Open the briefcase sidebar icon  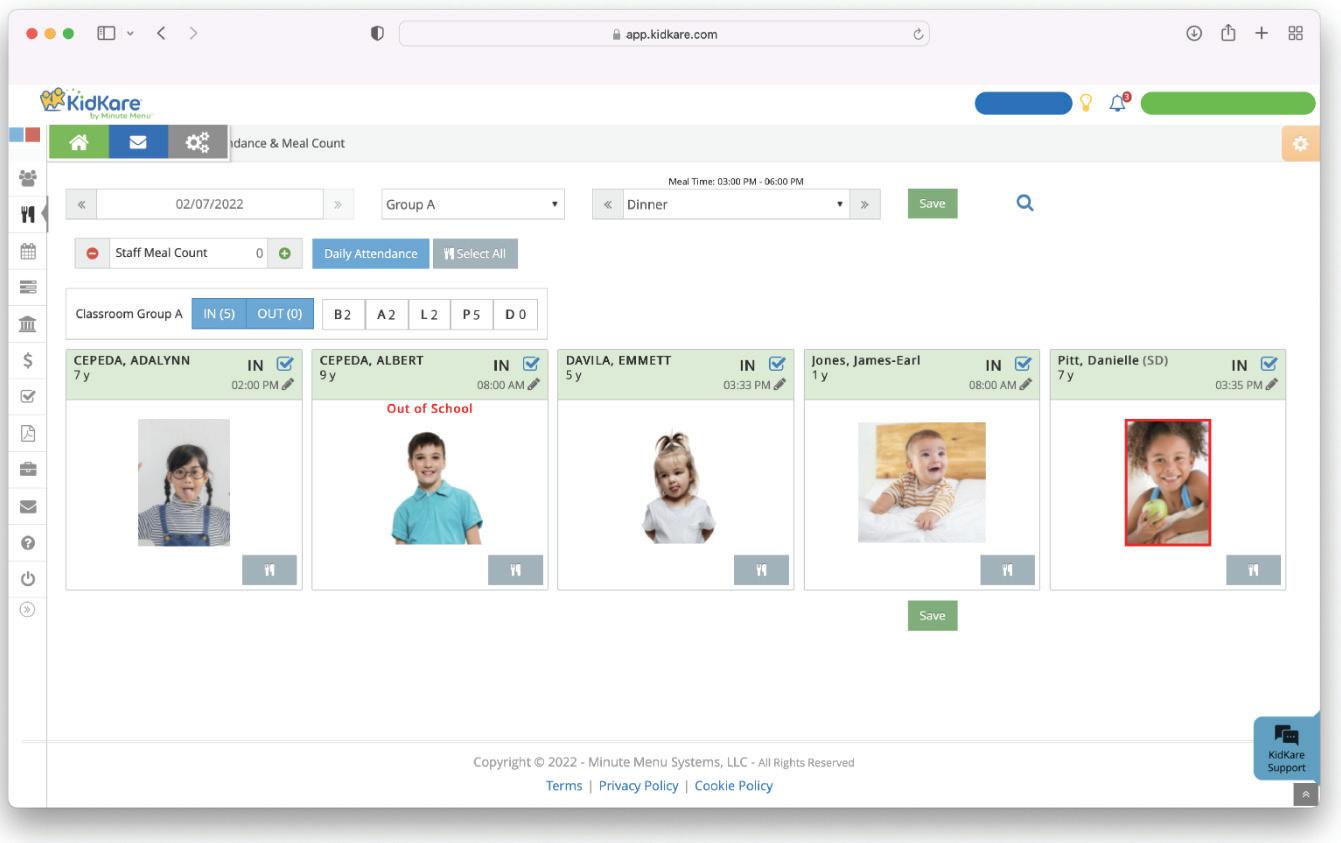(x=28, y=468)
